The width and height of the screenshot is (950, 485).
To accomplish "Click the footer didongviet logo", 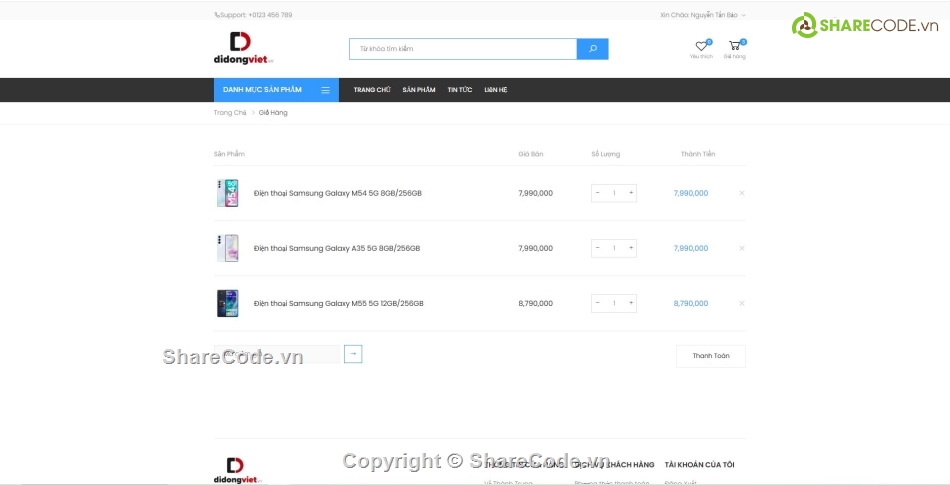I will tap(238, 471).
